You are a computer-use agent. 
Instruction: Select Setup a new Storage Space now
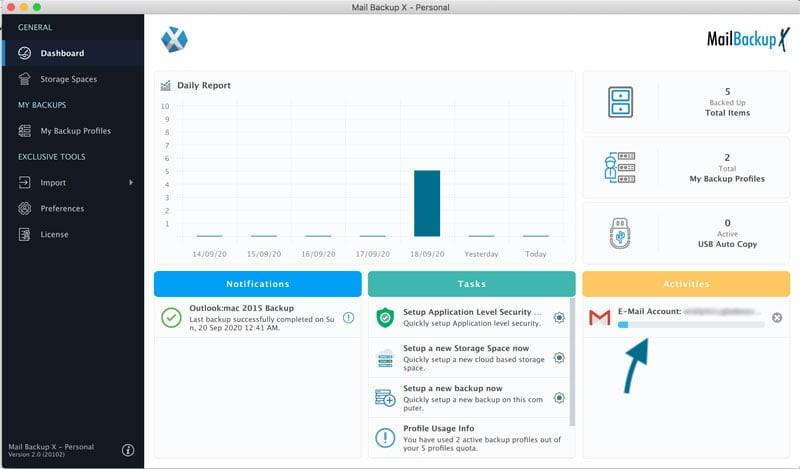coord(468,358)
